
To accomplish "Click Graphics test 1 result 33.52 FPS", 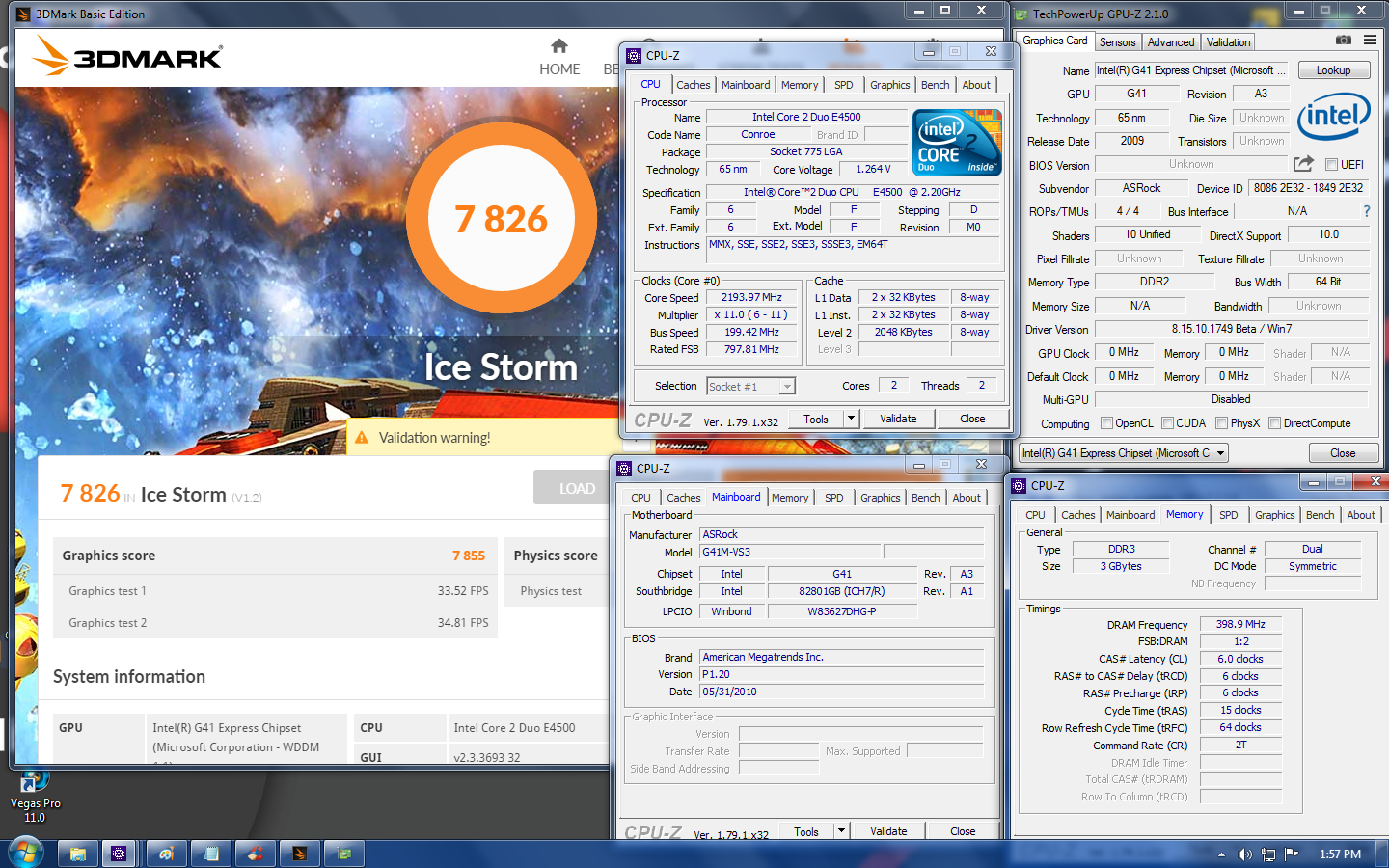I will 463,591.
